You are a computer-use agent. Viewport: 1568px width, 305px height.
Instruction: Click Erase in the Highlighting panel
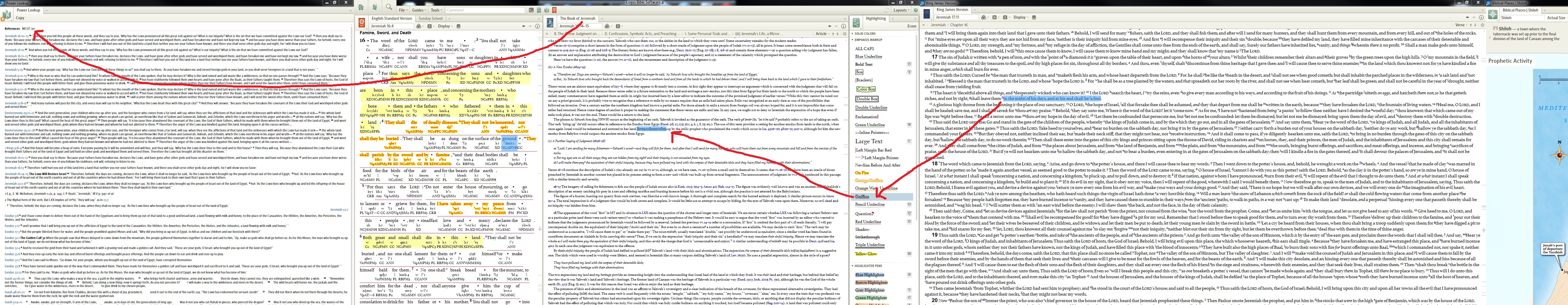click(x=912, y=26)
